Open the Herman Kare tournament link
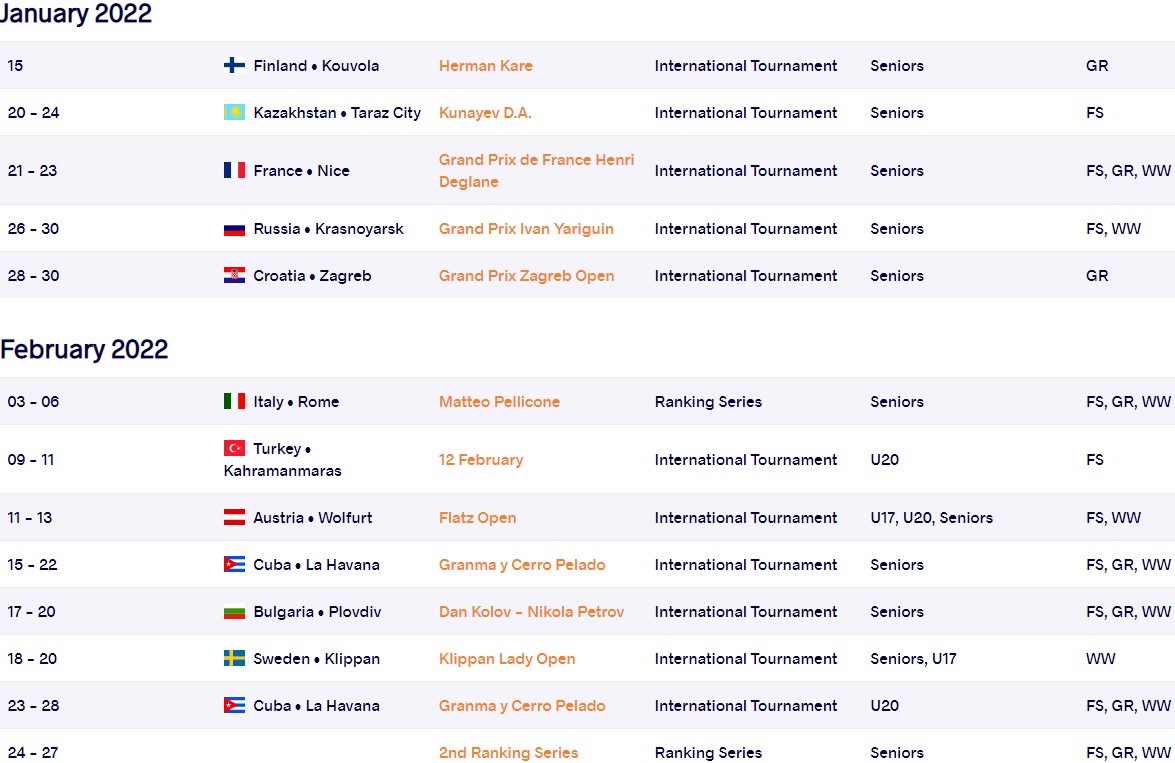Viewport: 1175px width, 763px height. [486, 65]
